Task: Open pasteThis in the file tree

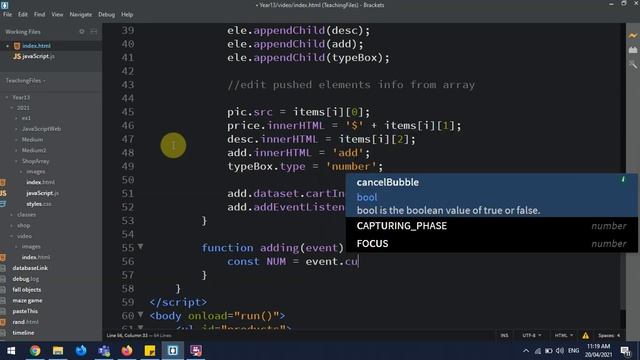Action: pos(25,311)
